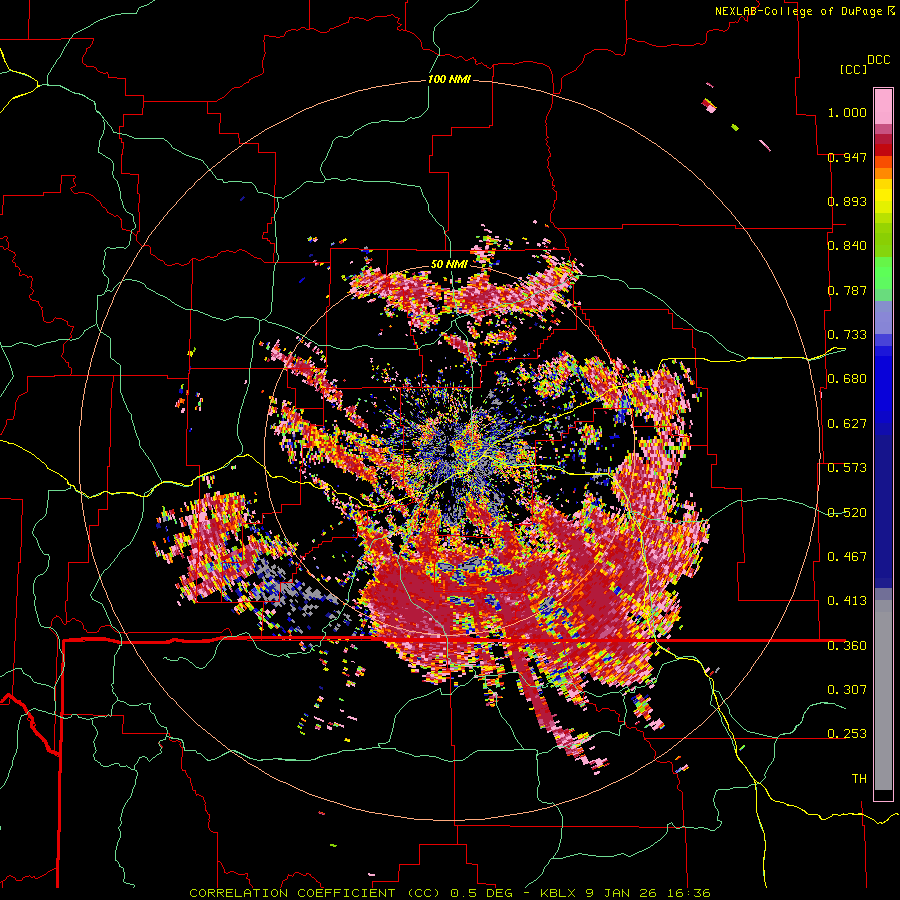The width and height of the screenshot is (900, 900).
Task: Click the DCC legend title
Action: pyautogui.click(x=878, y=60)
